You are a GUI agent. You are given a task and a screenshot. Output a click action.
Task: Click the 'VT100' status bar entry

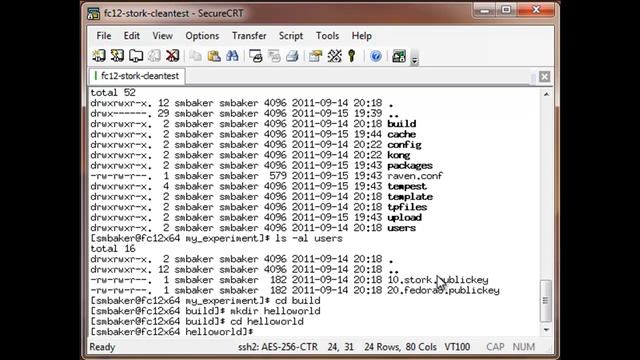pos(457,347)
